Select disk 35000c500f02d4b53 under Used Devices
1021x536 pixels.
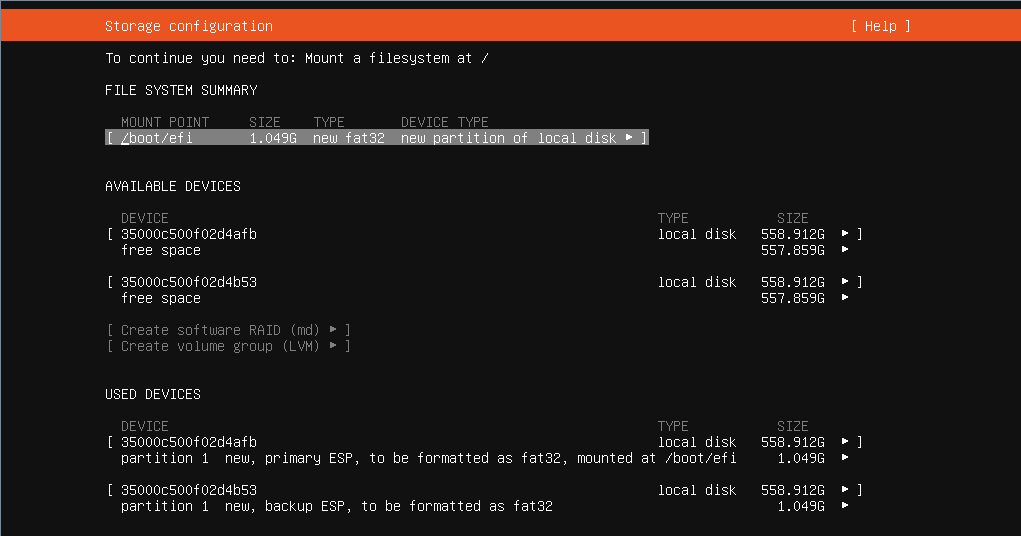[x=189, y=490]
